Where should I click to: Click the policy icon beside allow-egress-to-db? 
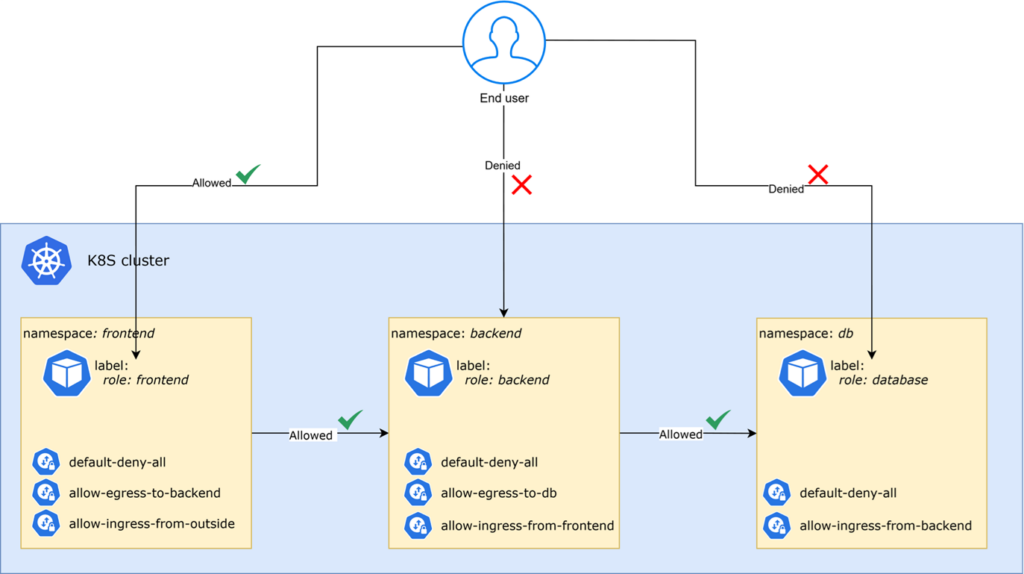click(418, 492)
